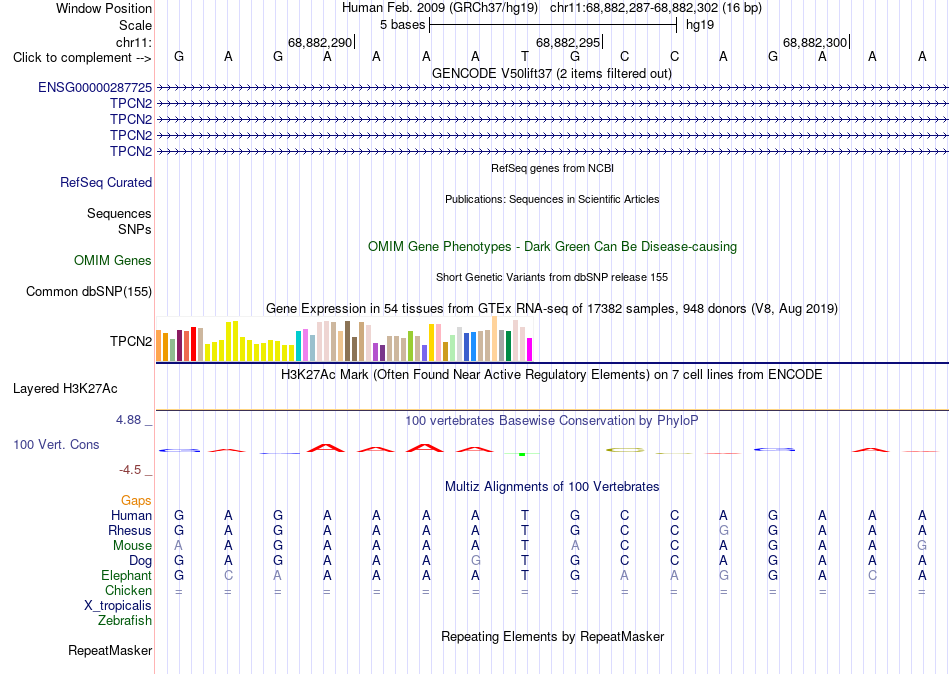Viewport: 950px width, 674px height.
Task: Click the Layered H3K27Ac track label
Action: point(65,389)
